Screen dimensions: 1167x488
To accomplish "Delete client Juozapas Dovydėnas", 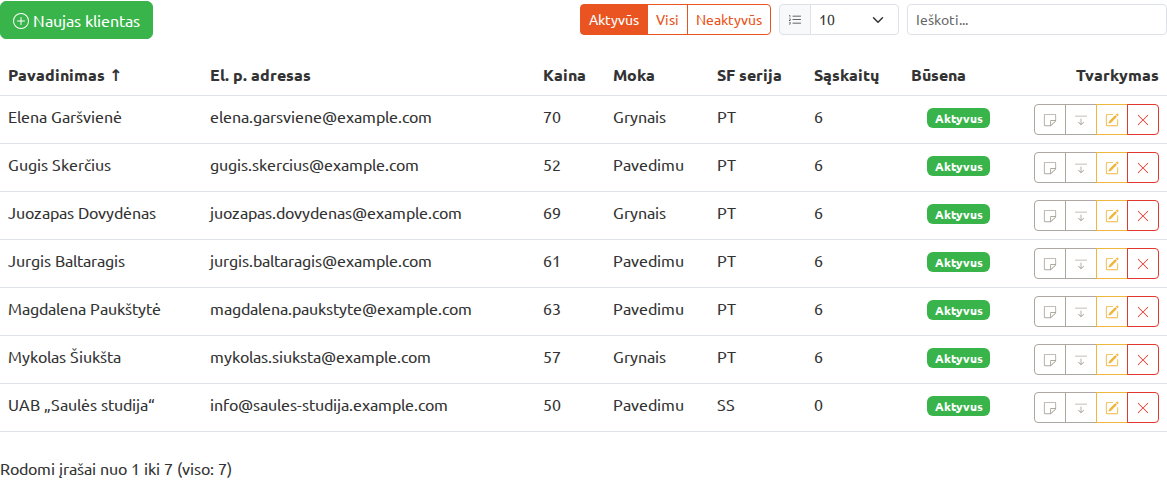I will (x=1143, y=216).
